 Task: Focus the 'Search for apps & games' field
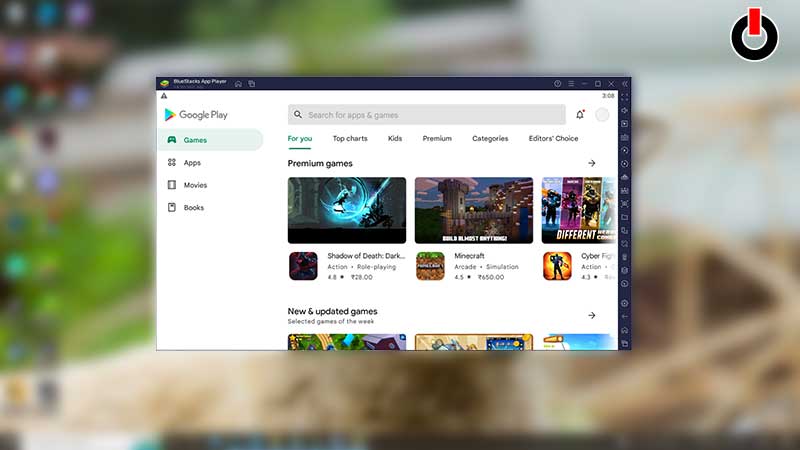(427, 115)
